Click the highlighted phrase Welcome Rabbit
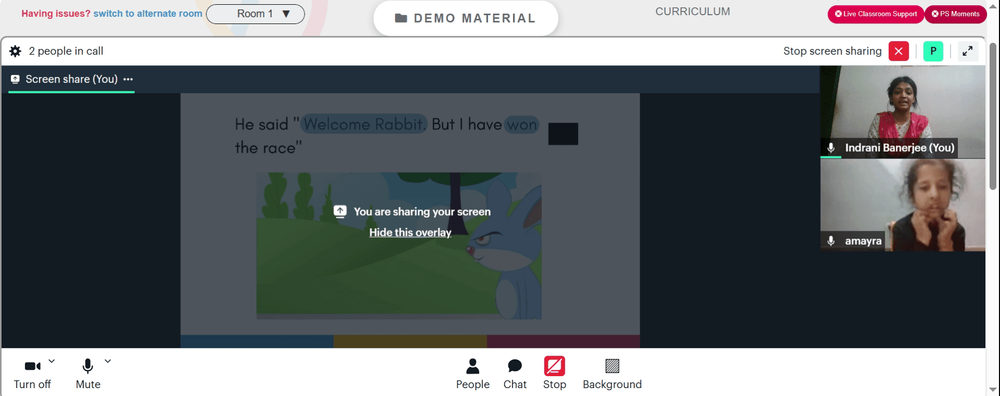Viewport: 1000px width, 396px height. (364, 124)
